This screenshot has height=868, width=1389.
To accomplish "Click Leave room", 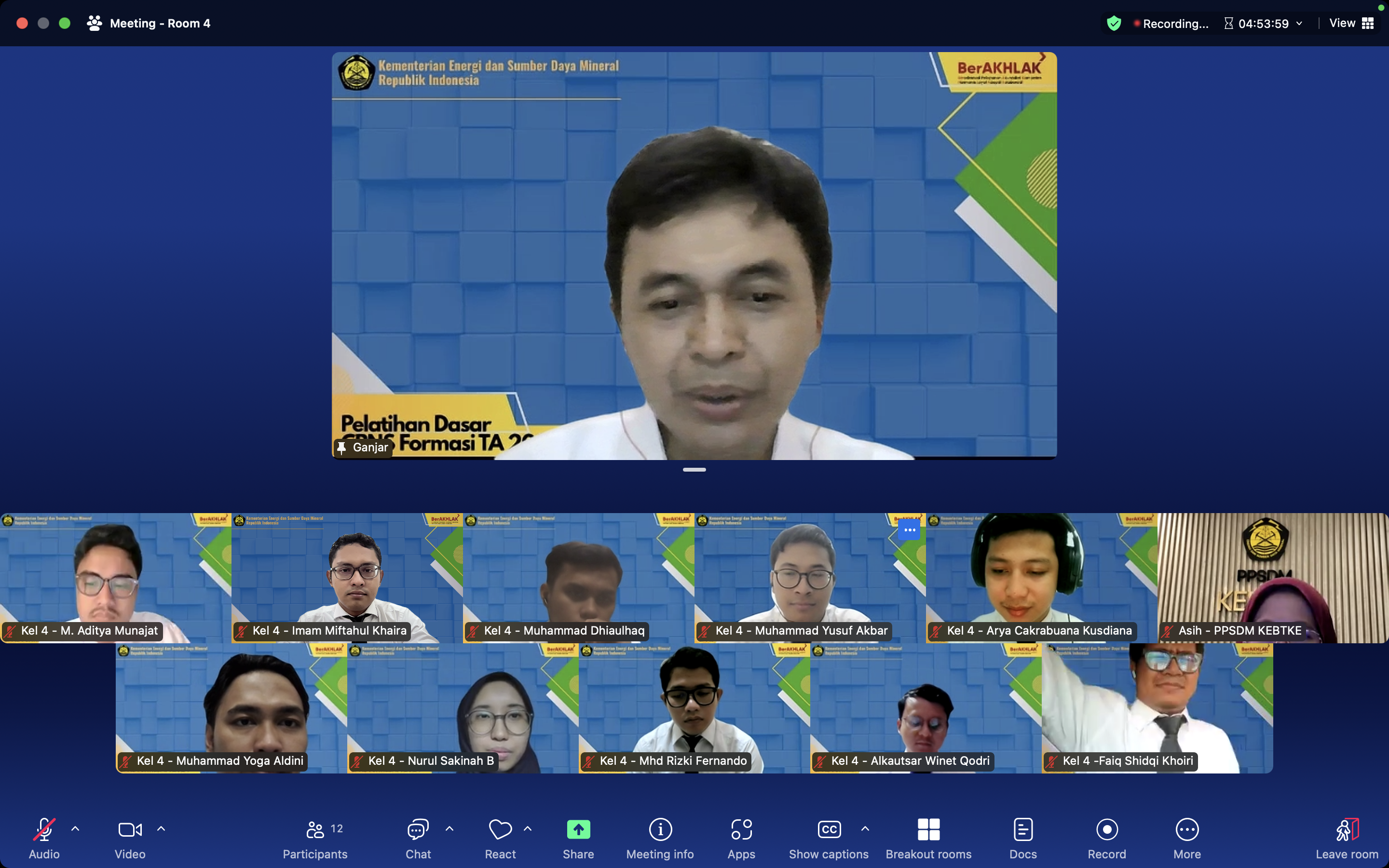I will 1347,838.
